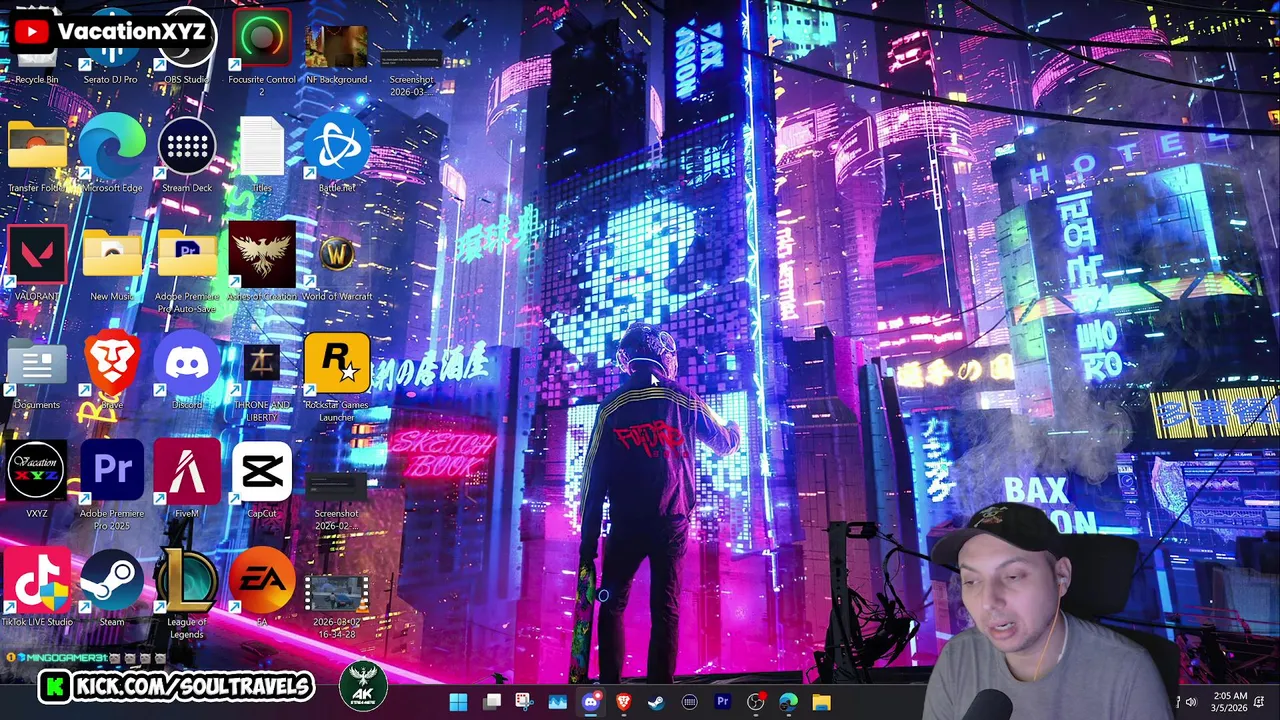
Task: Open the 2:05 AM clock and calendar
Action: pyautogui.click(x=1230, y=702)
